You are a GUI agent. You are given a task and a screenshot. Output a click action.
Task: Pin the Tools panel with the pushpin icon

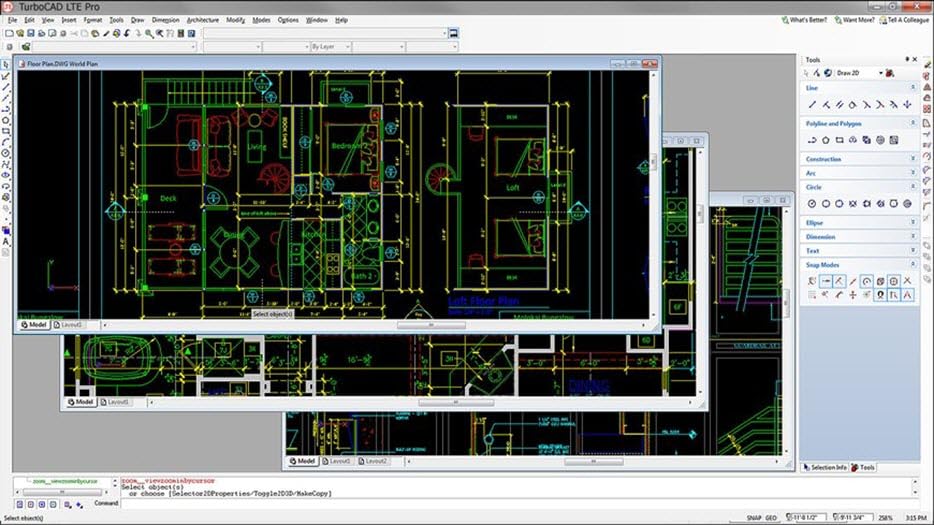tap(907, 60)
